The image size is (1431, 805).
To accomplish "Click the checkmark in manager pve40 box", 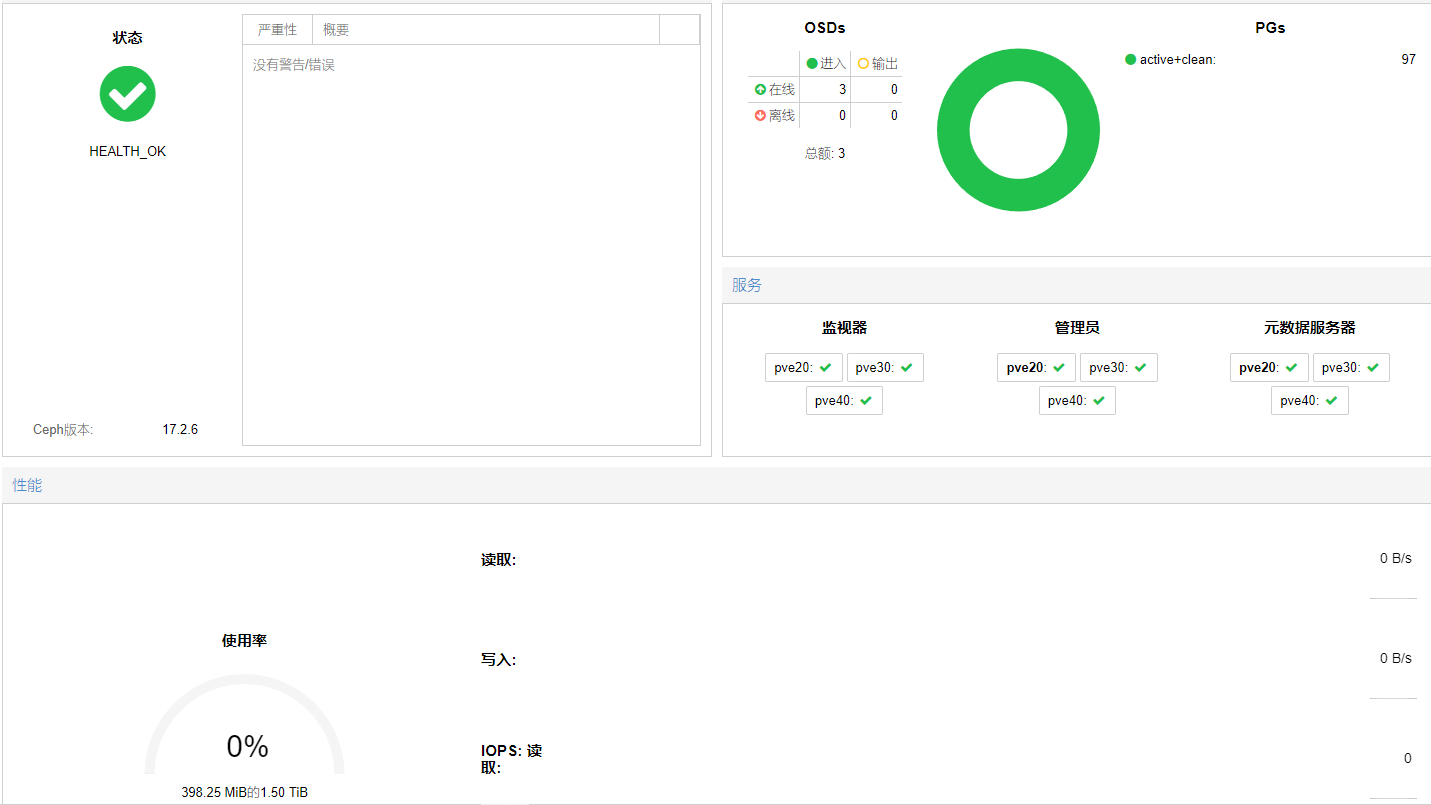I will click(x=1099, y=400).
